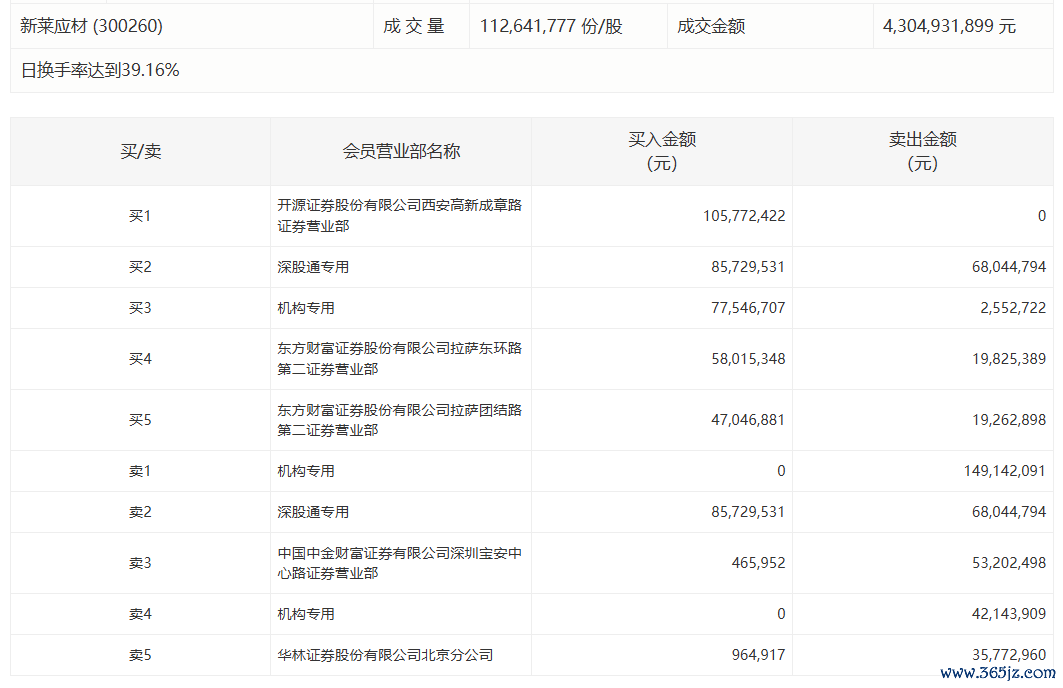The width and height of the screenshot is (1063, 688).
Task: Click the 卖5 row label
Action: point(140,656)
